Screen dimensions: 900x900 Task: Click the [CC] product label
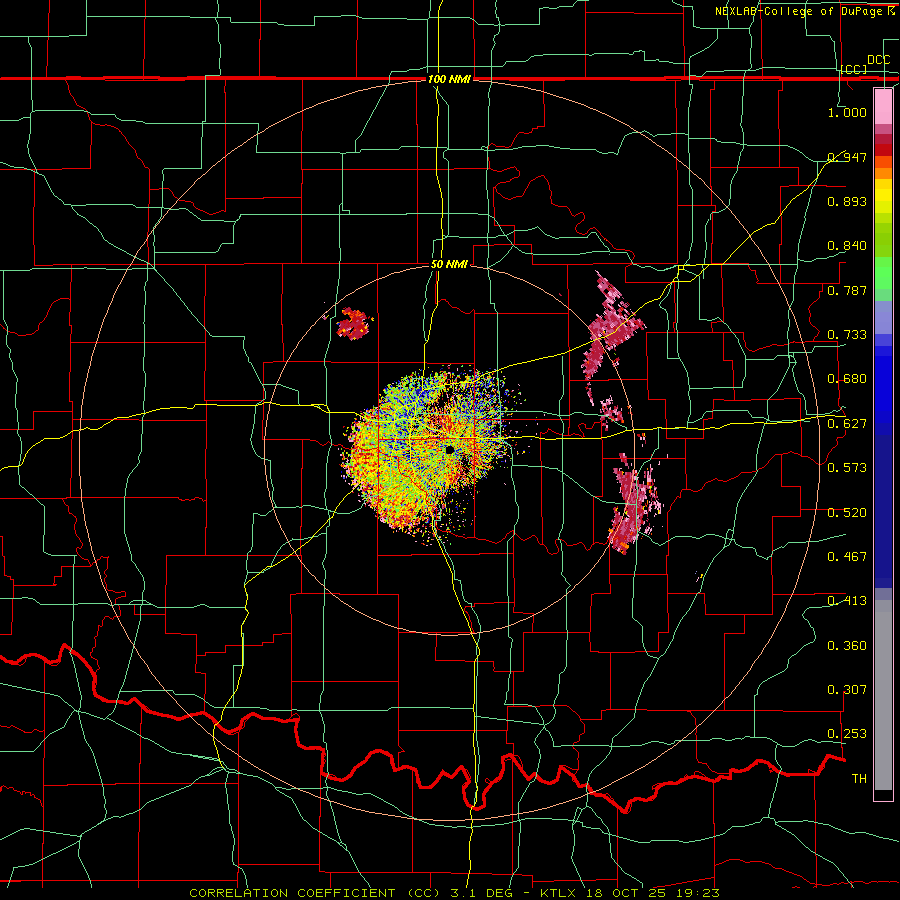[854, 69]
